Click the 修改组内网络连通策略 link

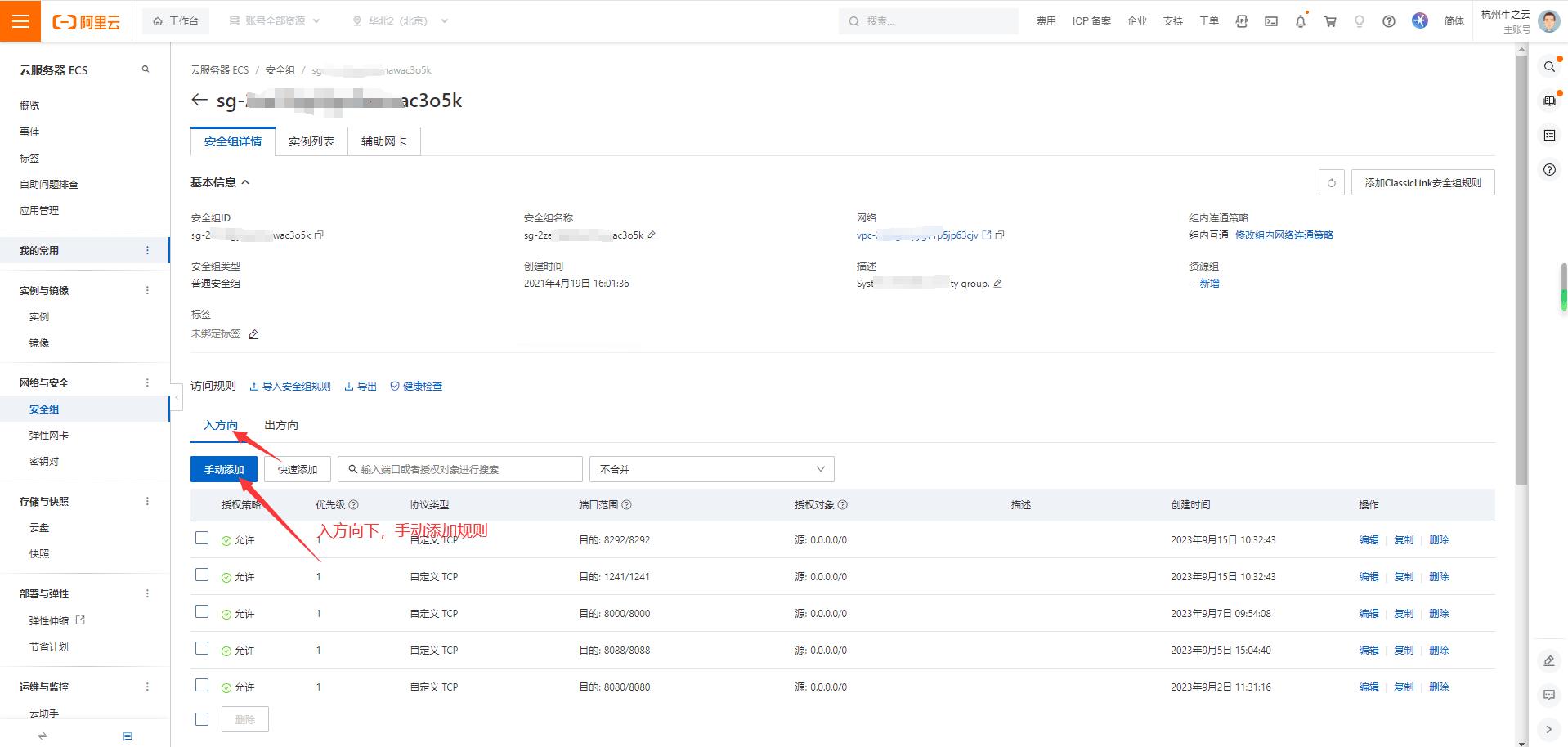(x=1284, y=235)
